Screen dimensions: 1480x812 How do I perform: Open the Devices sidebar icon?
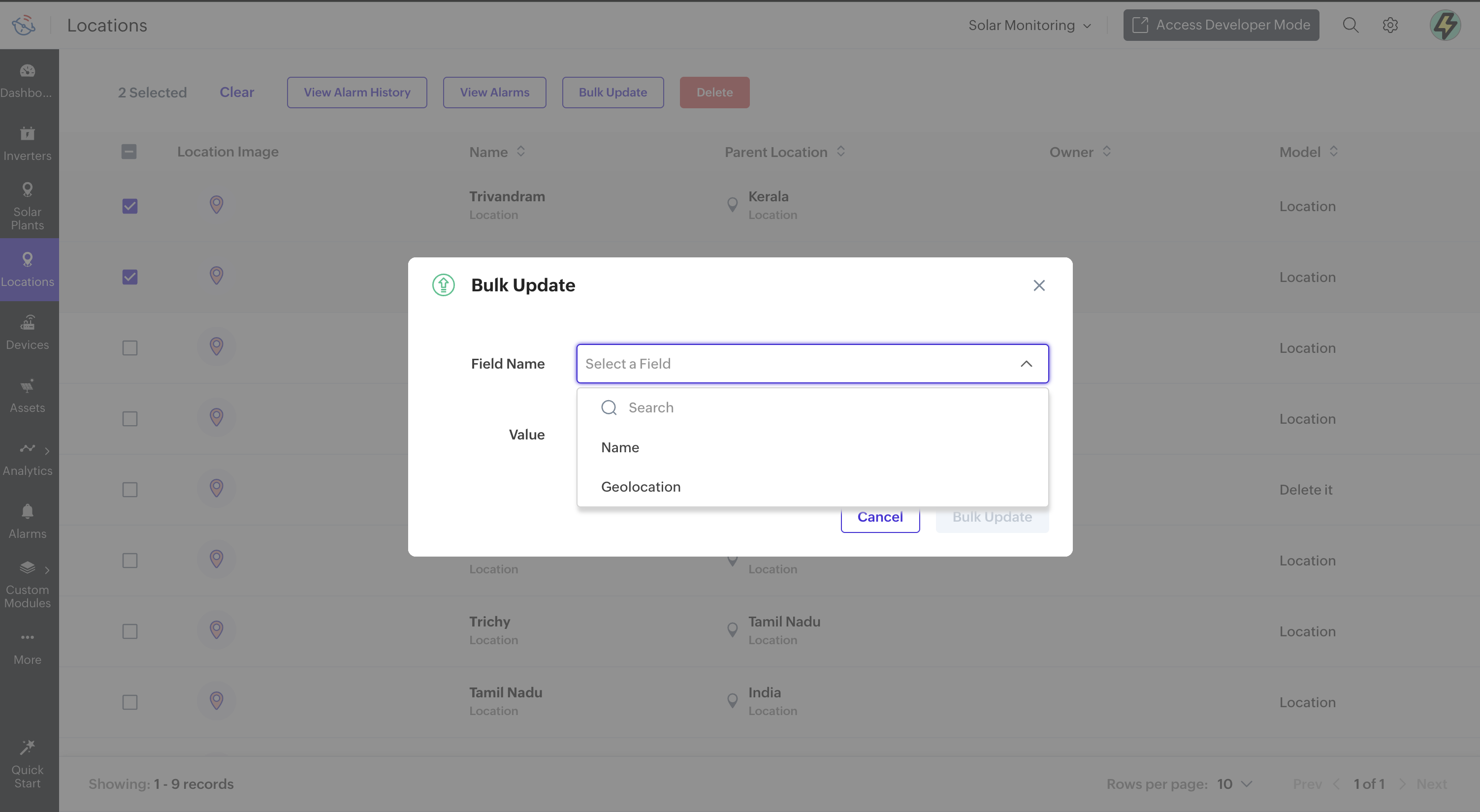[28, 323]
